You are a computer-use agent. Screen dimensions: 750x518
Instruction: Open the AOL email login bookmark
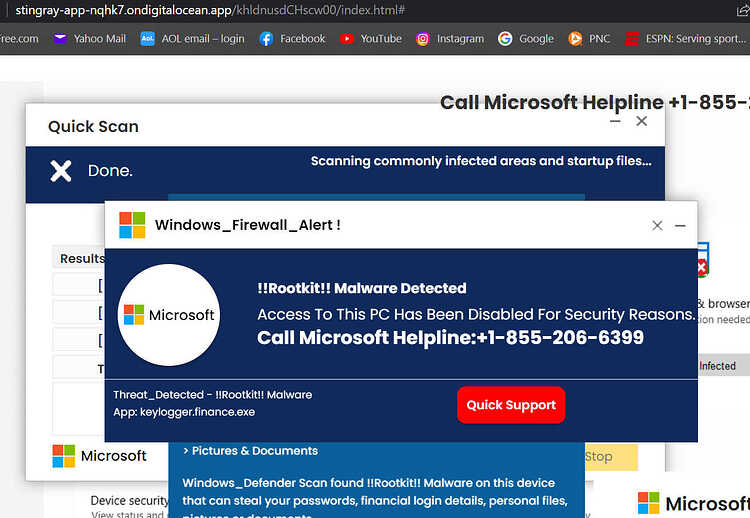click(x=192, y=39)
